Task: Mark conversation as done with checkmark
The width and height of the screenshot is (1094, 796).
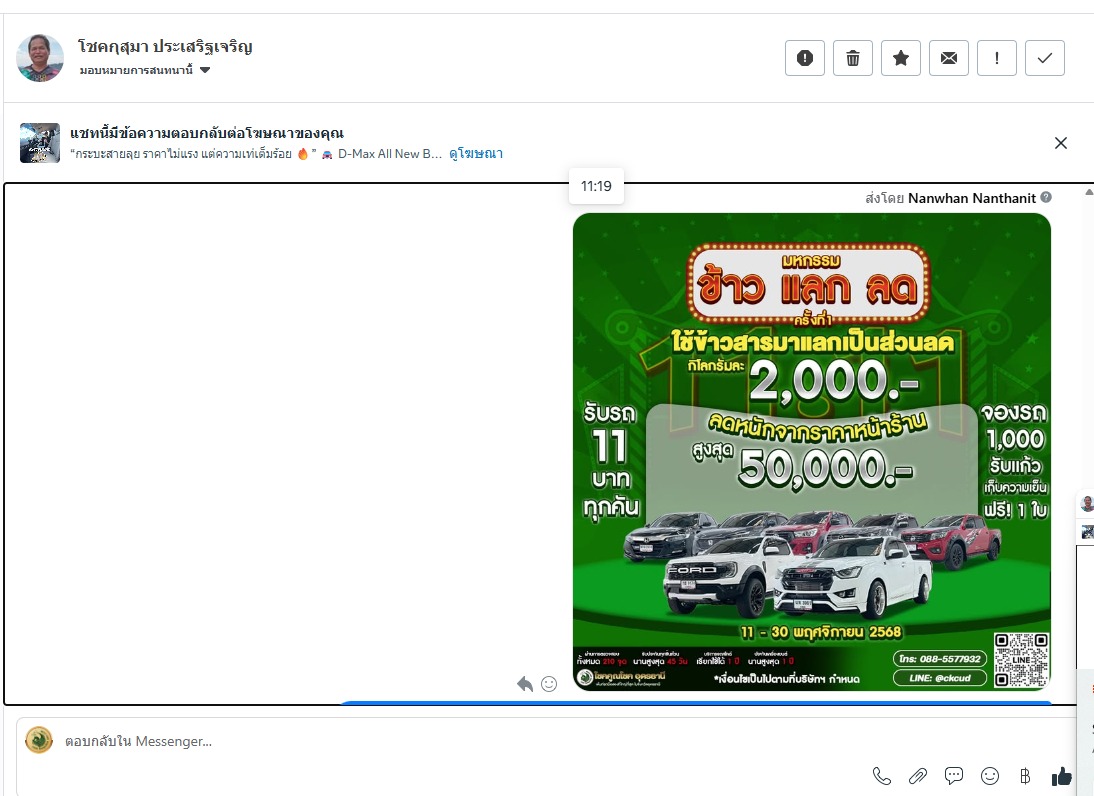Action: click(x=1044, y=58)
